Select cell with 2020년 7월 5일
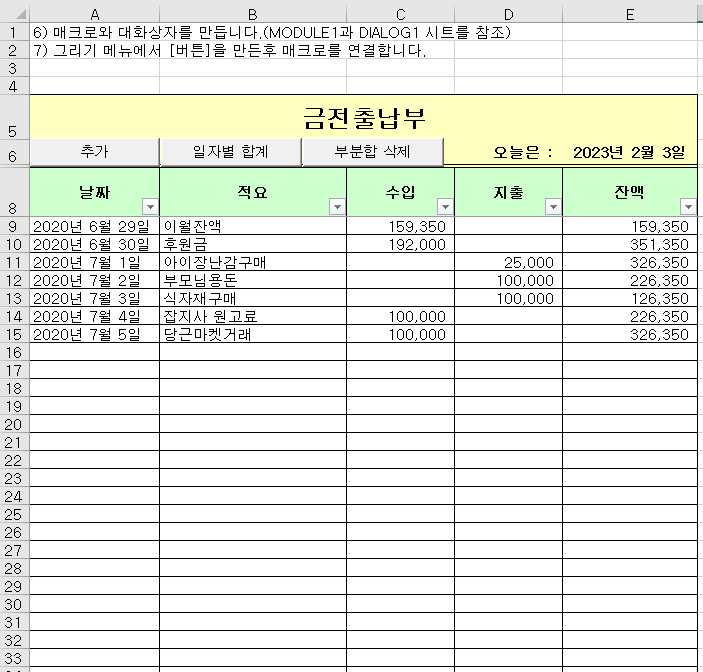This screenshot has width=703, height=672. [95, 334]
